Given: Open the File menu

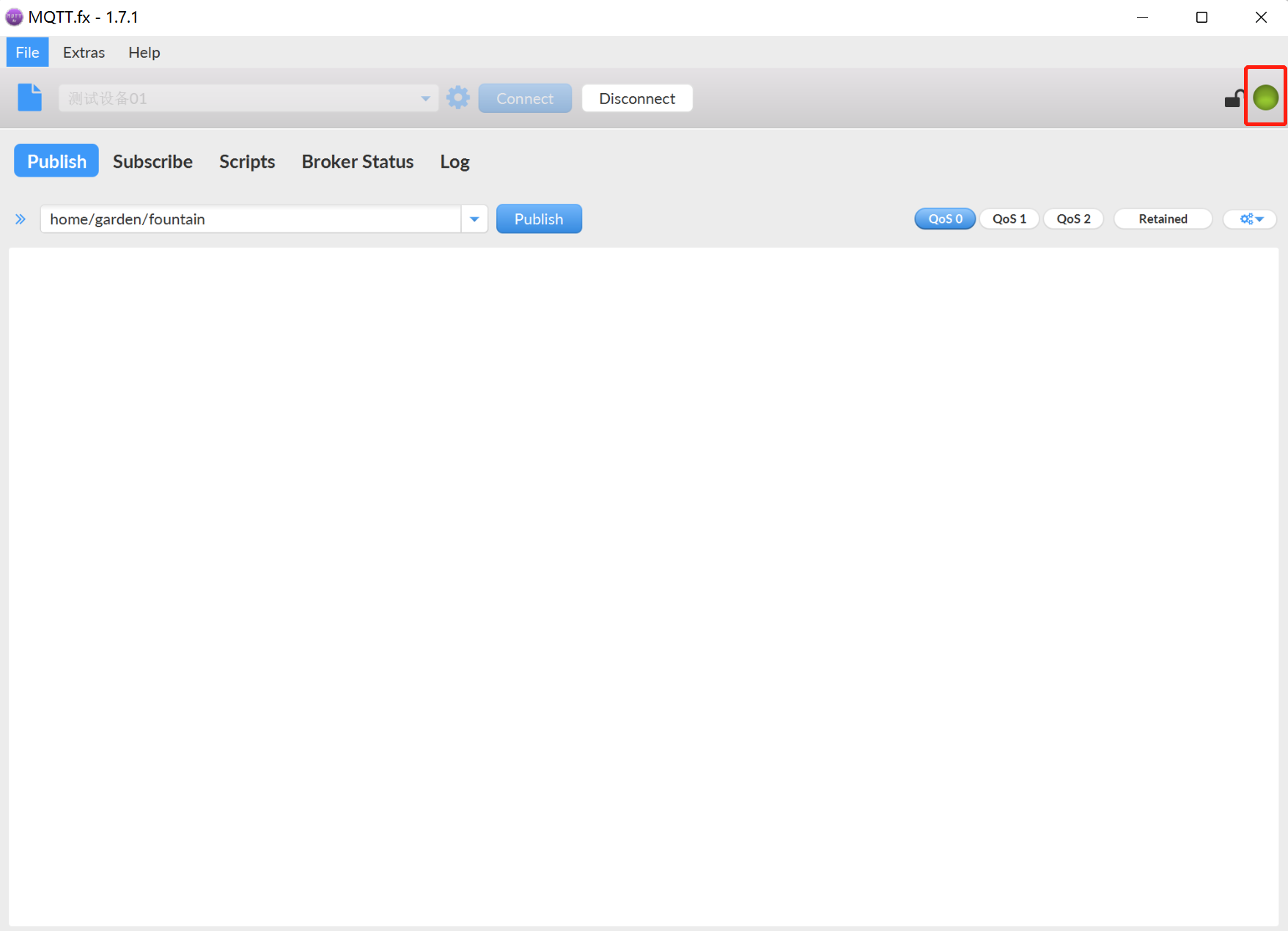Looking at the screenshot, I should coord(27,52).
